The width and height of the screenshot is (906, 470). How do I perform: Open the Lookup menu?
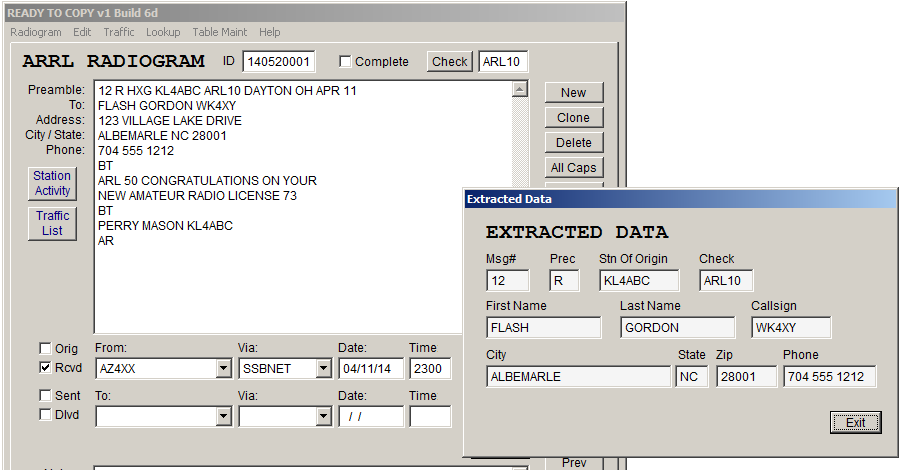pos(163,32)
